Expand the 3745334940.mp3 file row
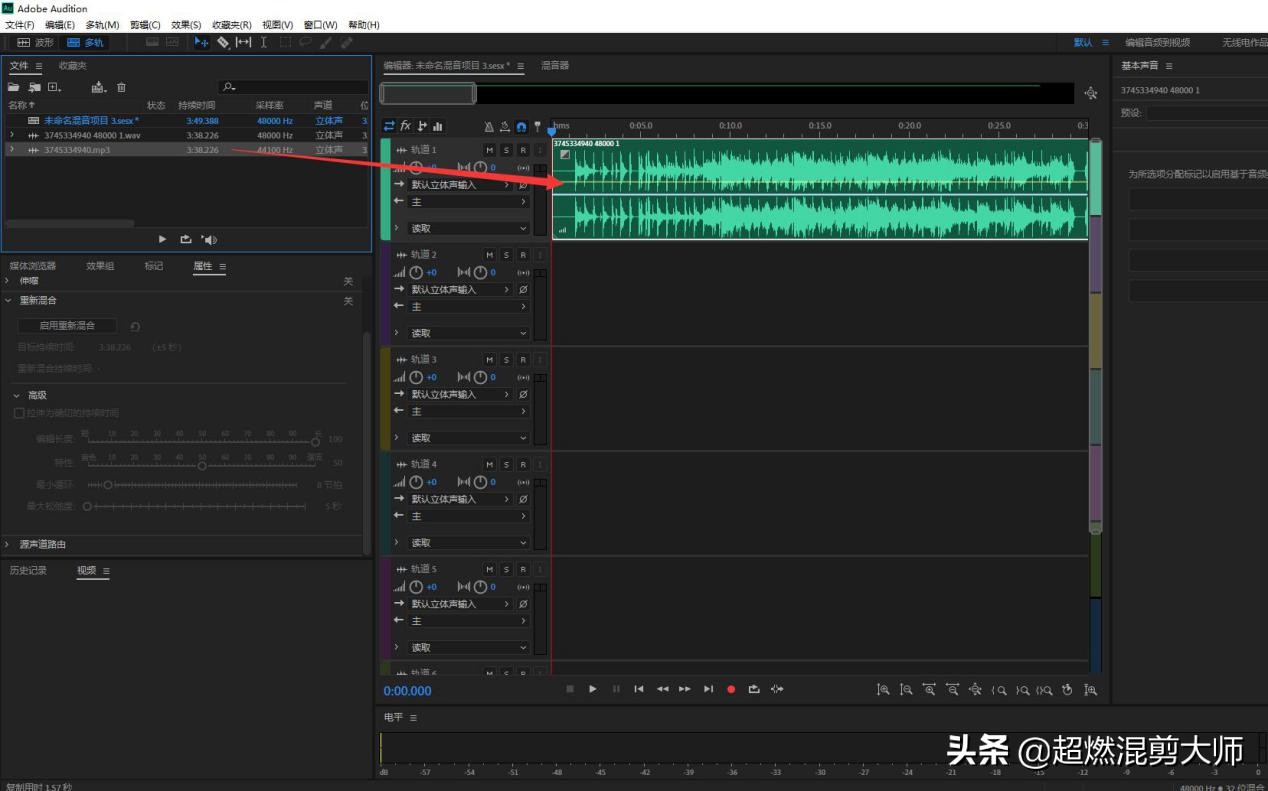Image resolution: width=1268 pixels, height=791 pixels. (11, 150)
